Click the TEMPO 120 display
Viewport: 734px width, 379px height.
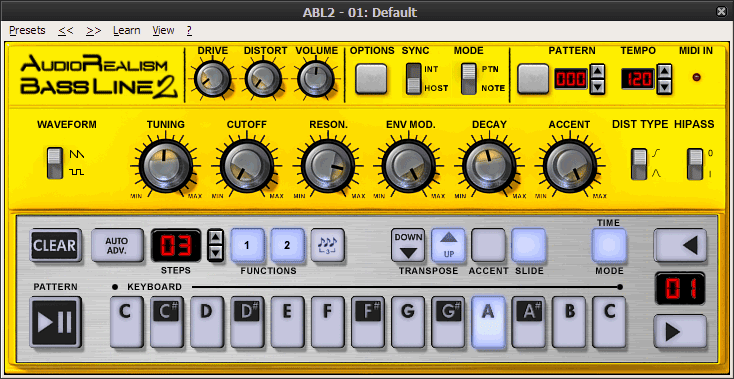(x=638, y=79)
